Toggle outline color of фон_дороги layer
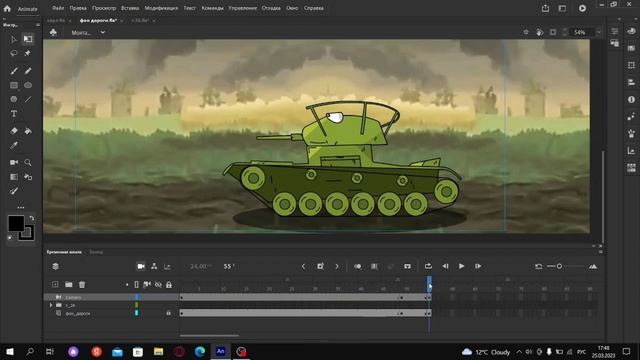 [137, 313]
